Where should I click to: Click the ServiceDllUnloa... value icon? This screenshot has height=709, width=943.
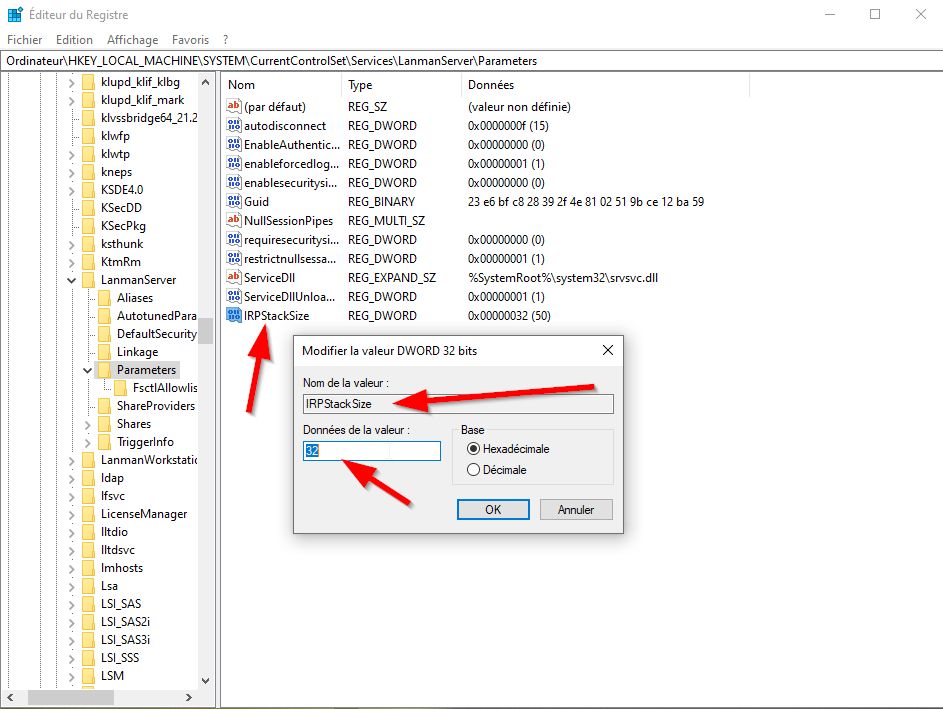[233, 296]
